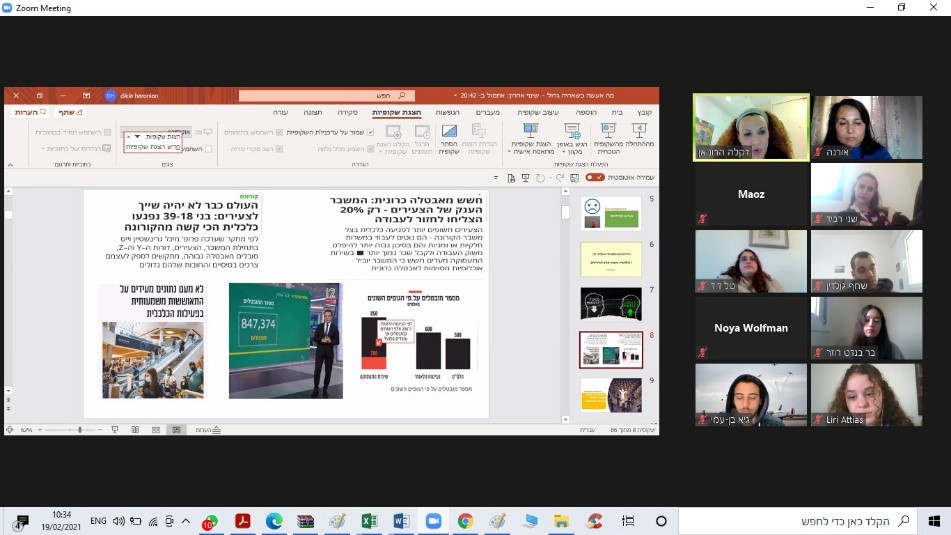Open Microsoft Edge from taskbar

tap(274, 521)
